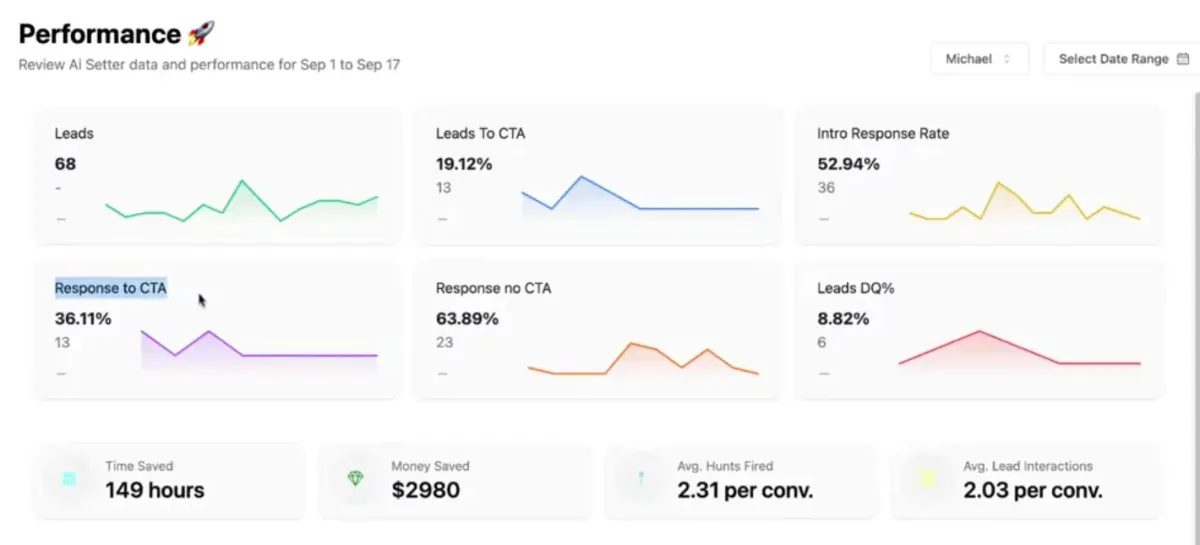Screen dimensions: 1200x545
Task: Click the Time Saved card icon
Action: [x=69, y=479]
